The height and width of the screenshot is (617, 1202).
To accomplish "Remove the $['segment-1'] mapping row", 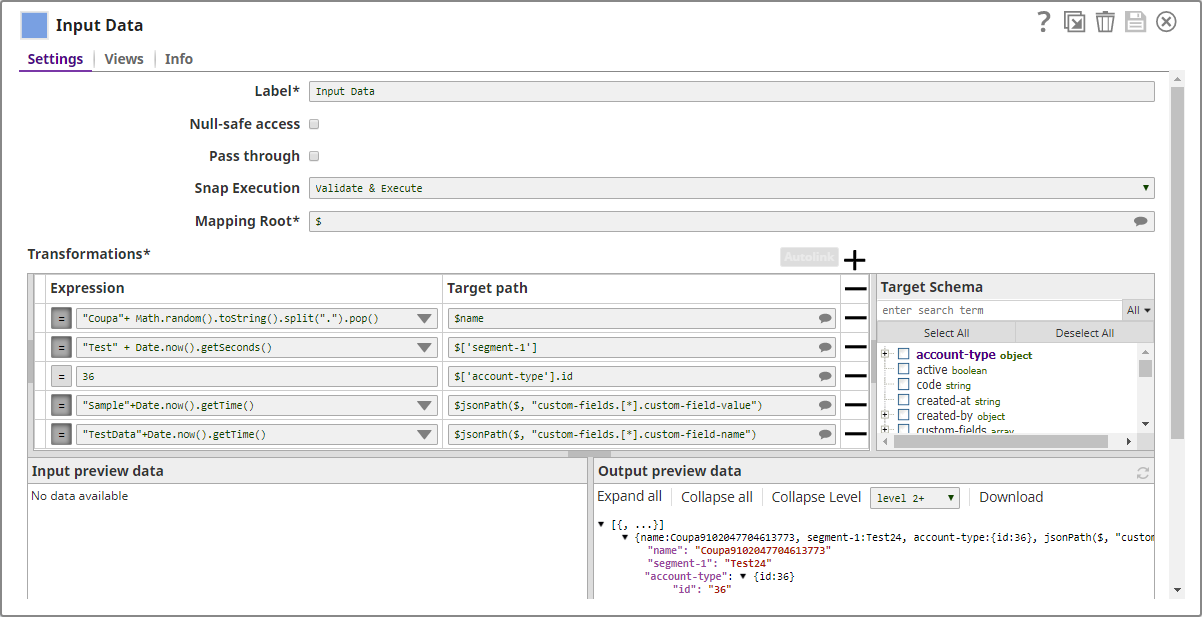I will point(855,347).
